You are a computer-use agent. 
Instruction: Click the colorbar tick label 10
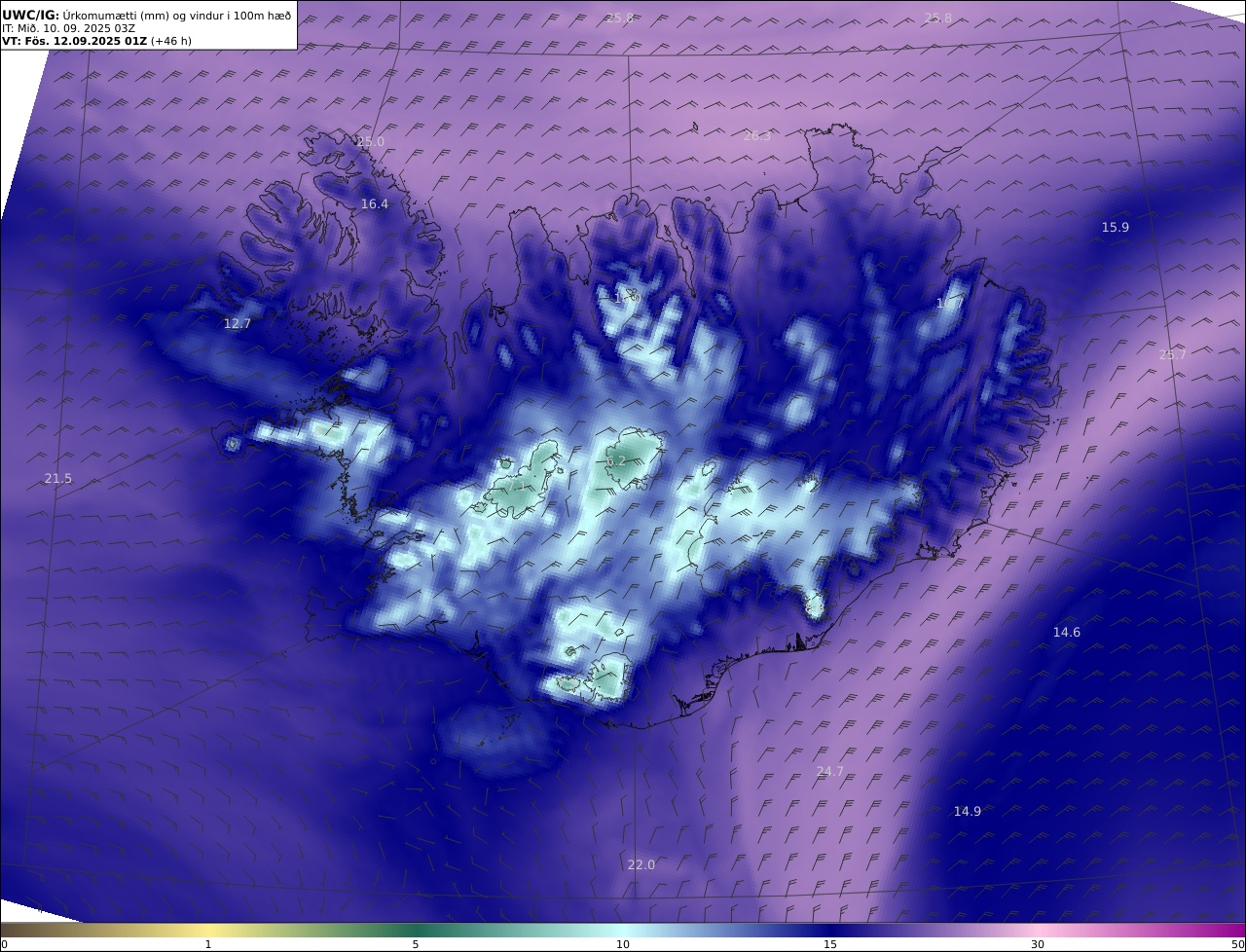tap(623, 944)
